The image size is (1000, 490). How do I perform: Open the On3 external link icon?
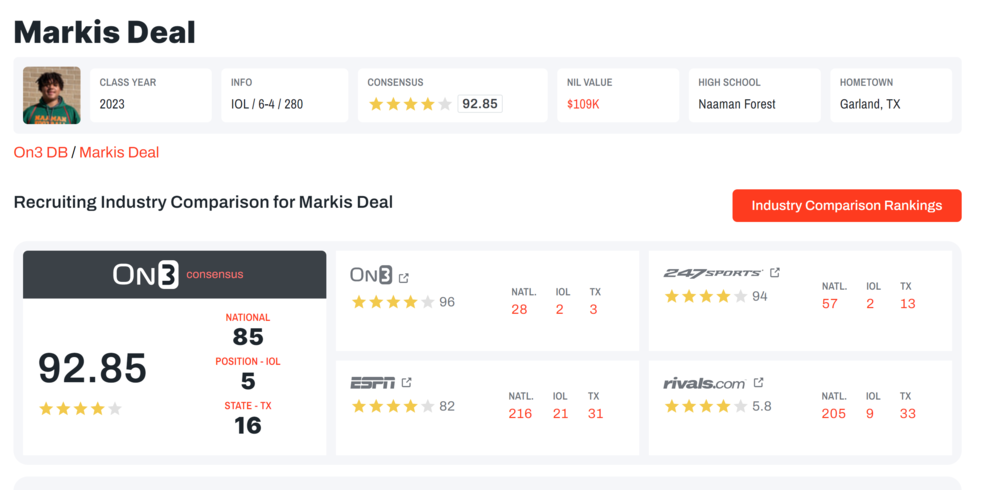[x=404, y=277]
